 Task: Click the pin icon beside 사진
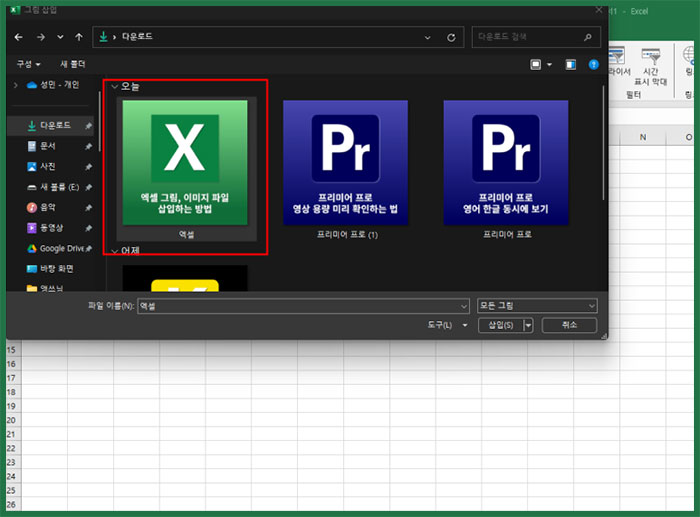pos(88,167)
